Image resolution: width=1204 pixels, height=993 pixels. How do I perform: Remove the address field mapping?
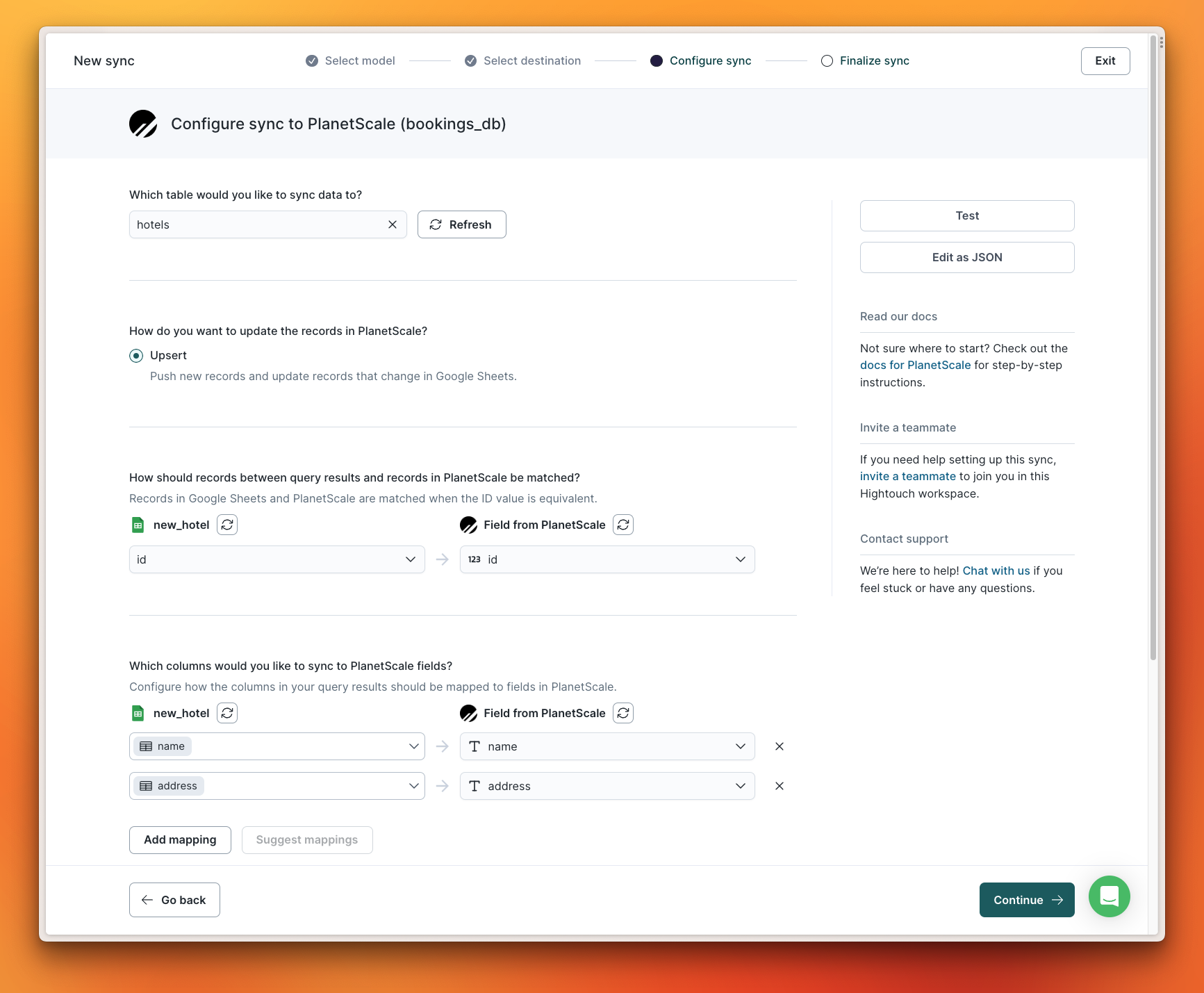tap(779, 786)
